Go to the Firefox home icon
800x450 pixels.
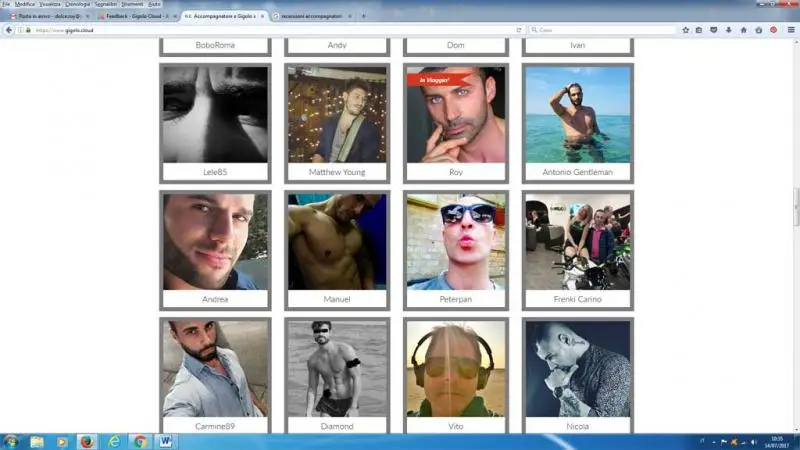point(743,30)
